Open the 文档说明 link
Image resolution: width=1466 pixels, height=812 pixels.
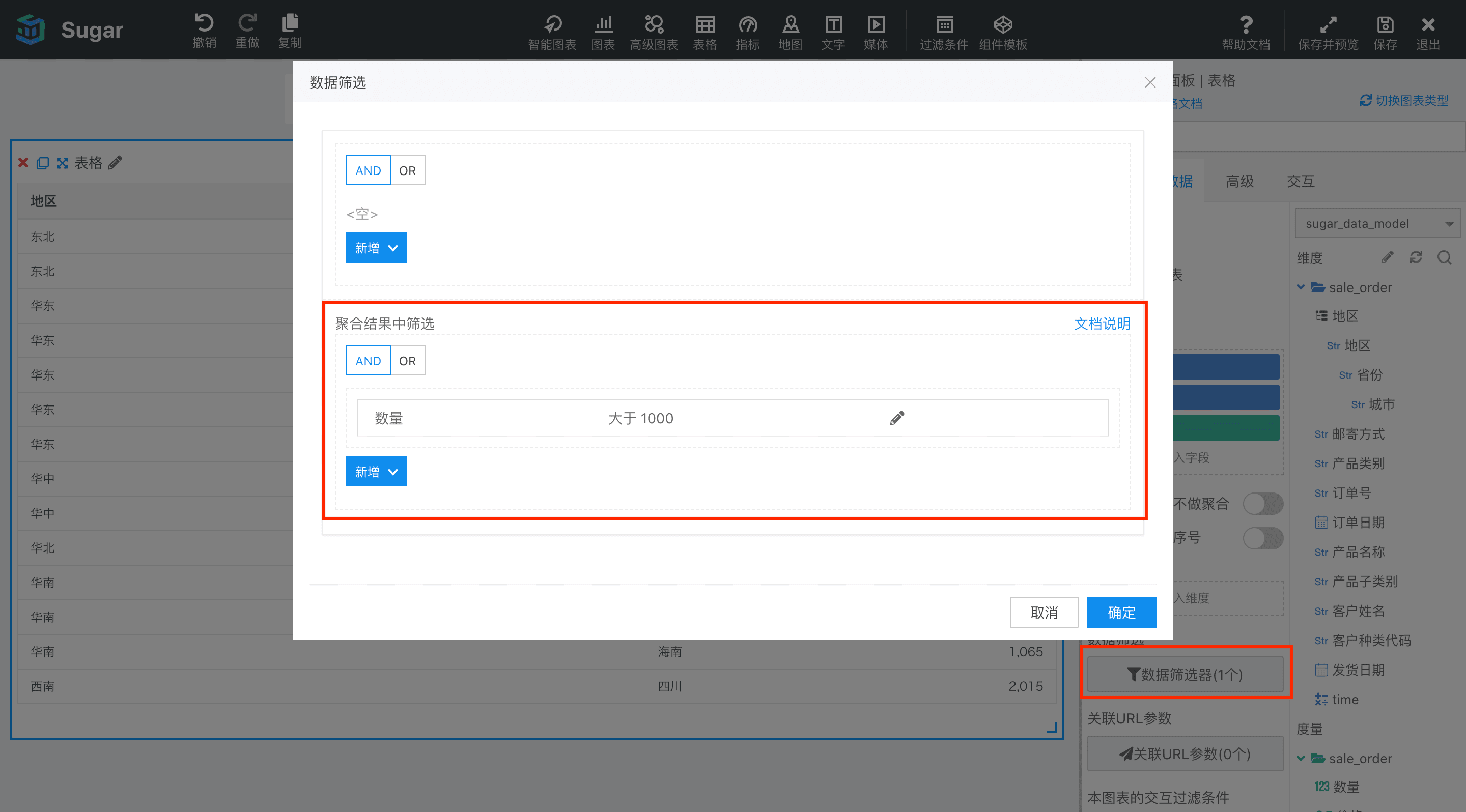(1102, 324)
